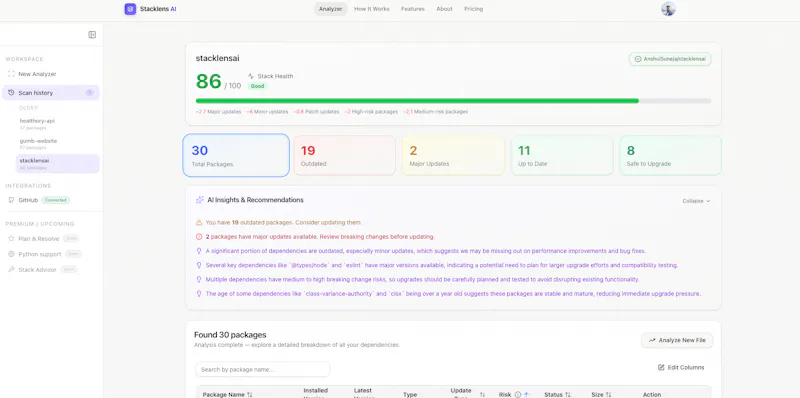The height and width of the screenshot is (398, 800).
Task: Filter by the Outdated card
Action: point(345,155)
